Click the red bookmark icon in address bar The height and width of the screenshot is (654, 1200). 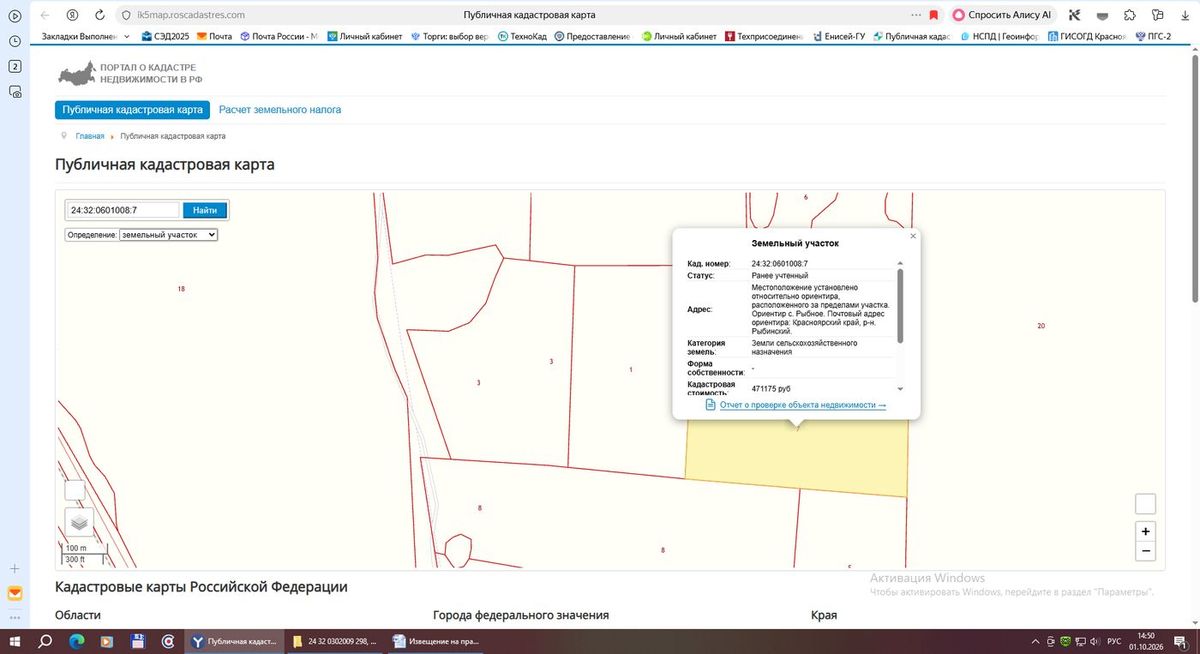click(x=933, y=15)
